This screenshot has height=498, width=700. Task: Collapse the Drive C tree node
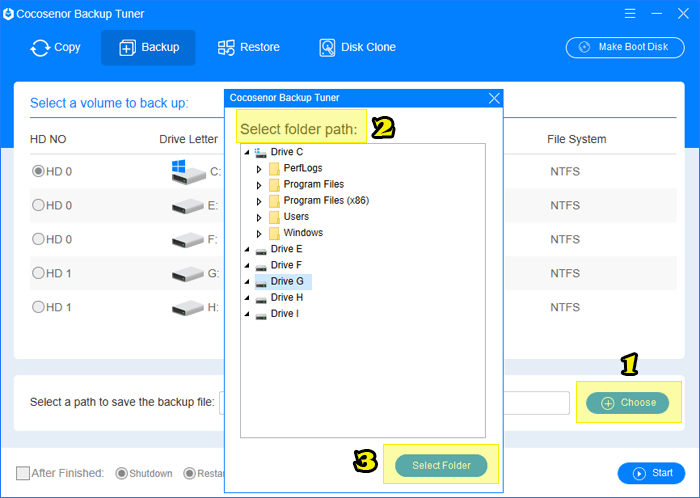pos(247,153)
